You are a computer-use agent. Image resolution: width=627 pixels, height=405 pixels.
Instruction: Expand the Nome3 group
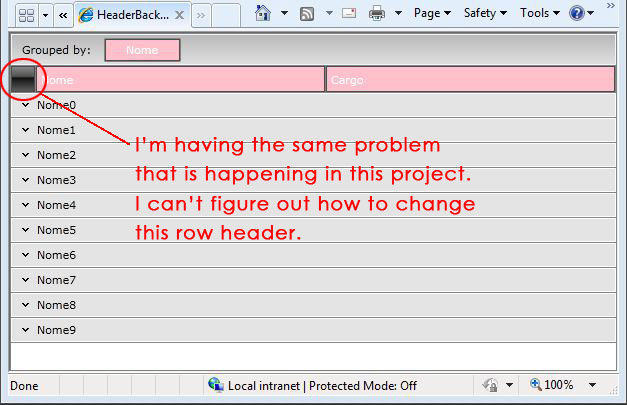point(26,180)
